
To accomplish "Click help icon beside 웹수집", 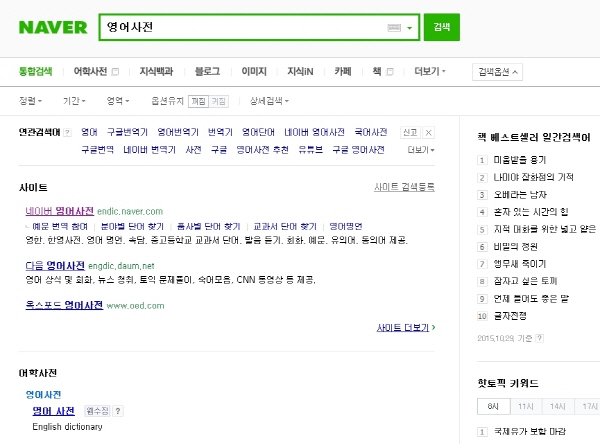I will coord(118,411).
